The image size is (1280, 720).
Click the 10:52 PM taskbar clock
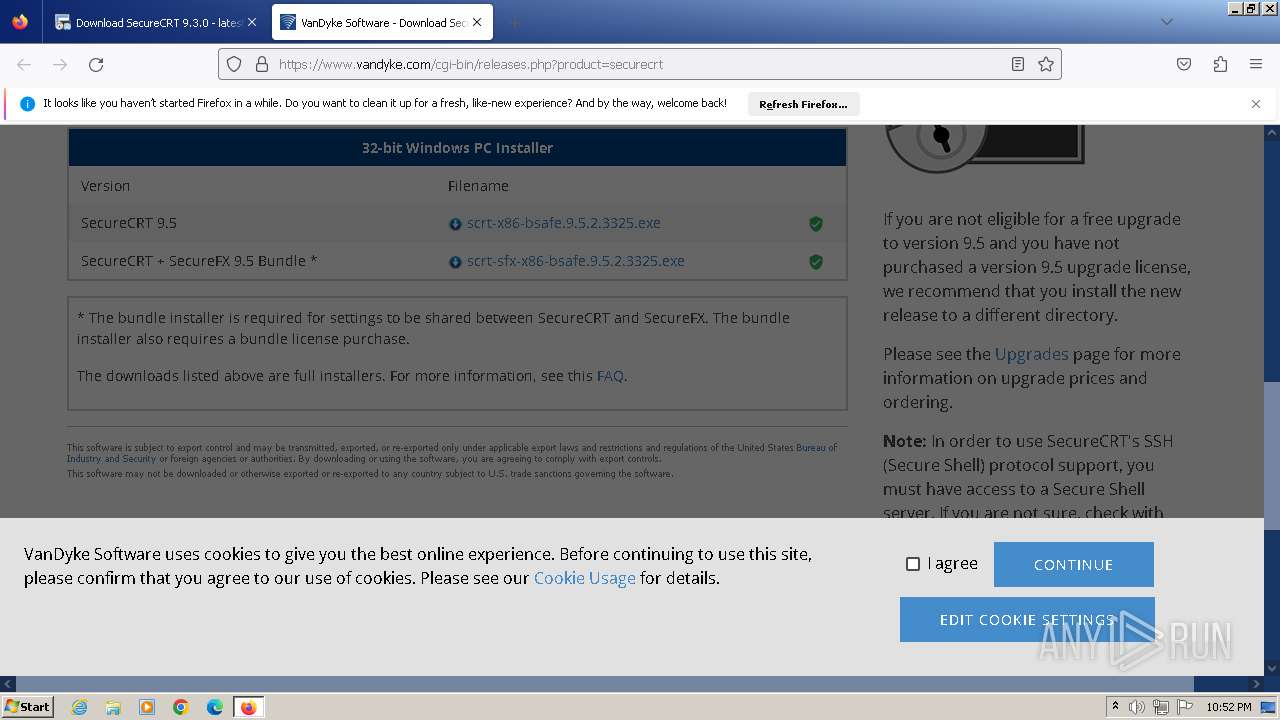1229,707
